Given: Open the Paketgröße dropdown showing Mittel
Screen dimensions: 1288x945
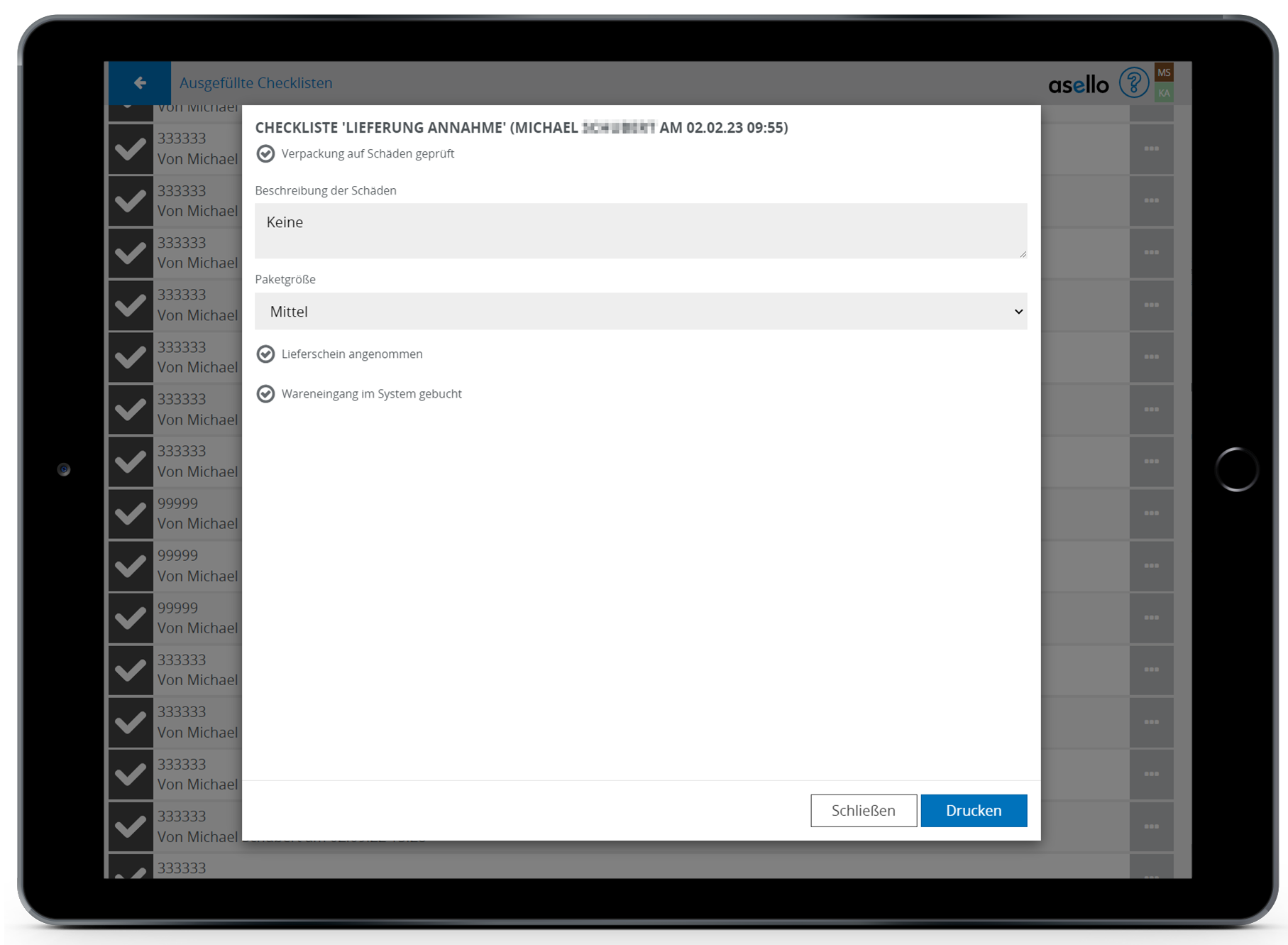Looking at the screenshot, I should [x=640, y=312].
